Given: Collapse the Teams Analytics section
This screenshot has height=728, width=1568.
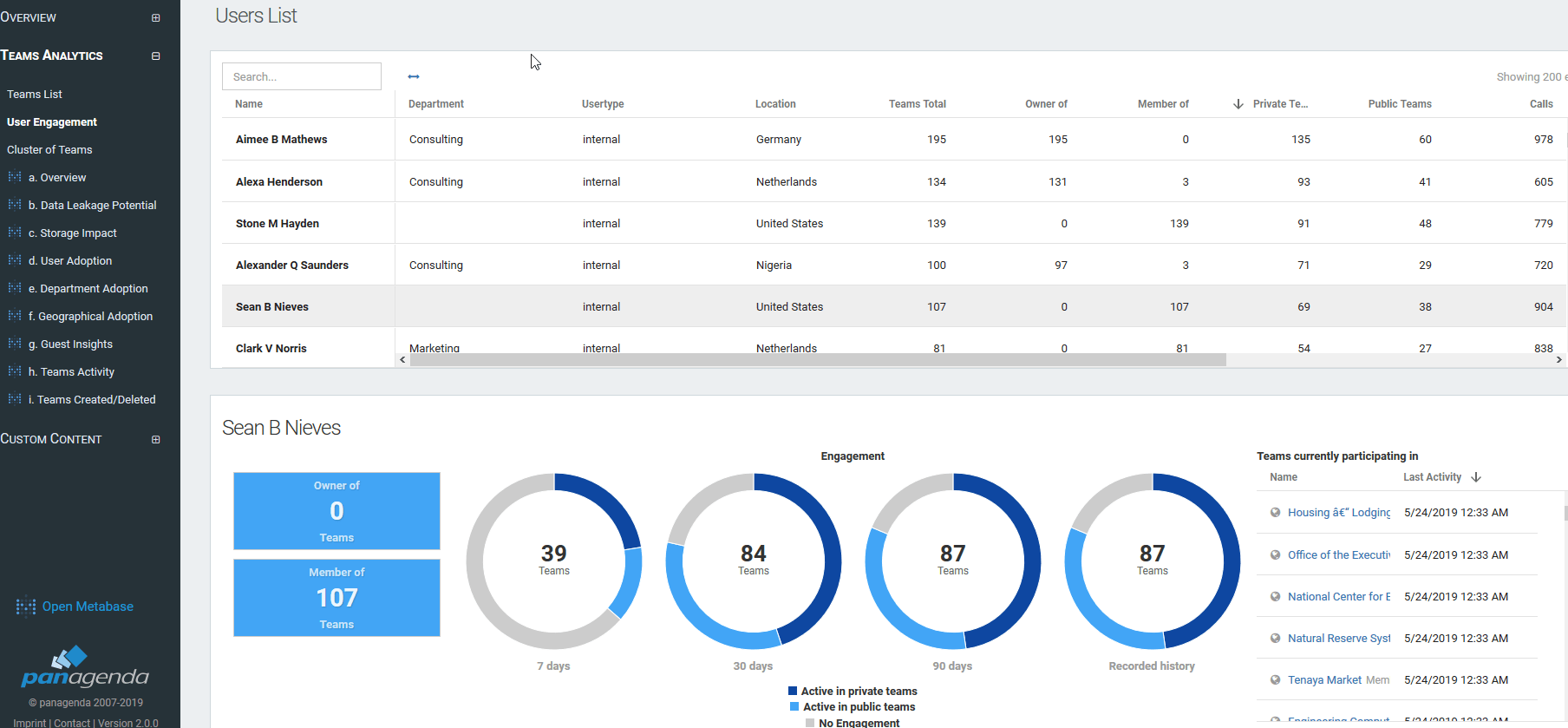Looking at the screenshot, I should (x=156, y=56).
